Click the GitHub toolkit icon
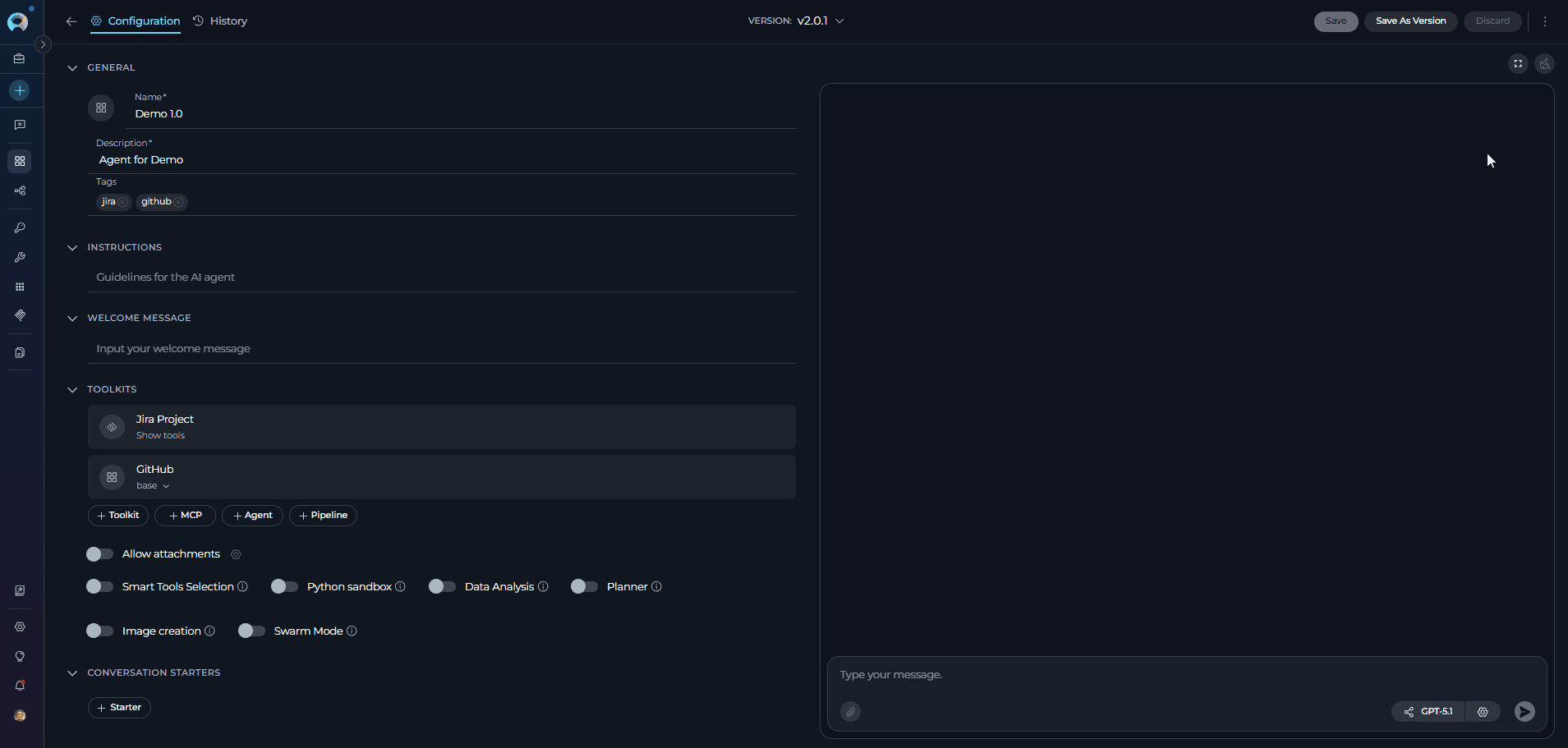 click(x=112, y=477)
